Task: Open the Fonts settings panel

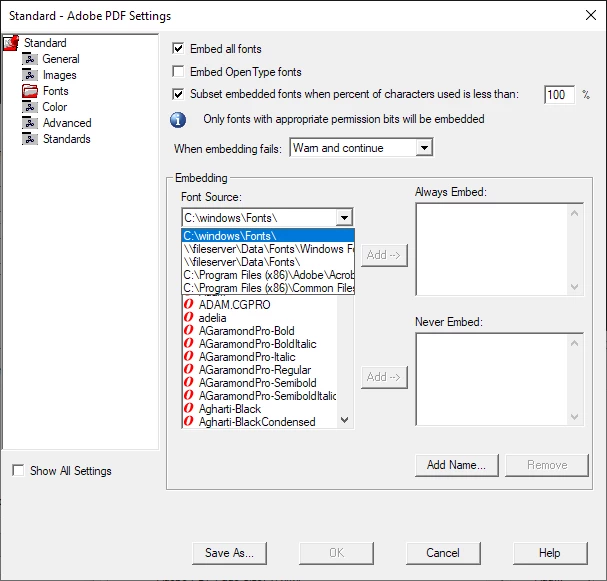Action: pos(56,91)
